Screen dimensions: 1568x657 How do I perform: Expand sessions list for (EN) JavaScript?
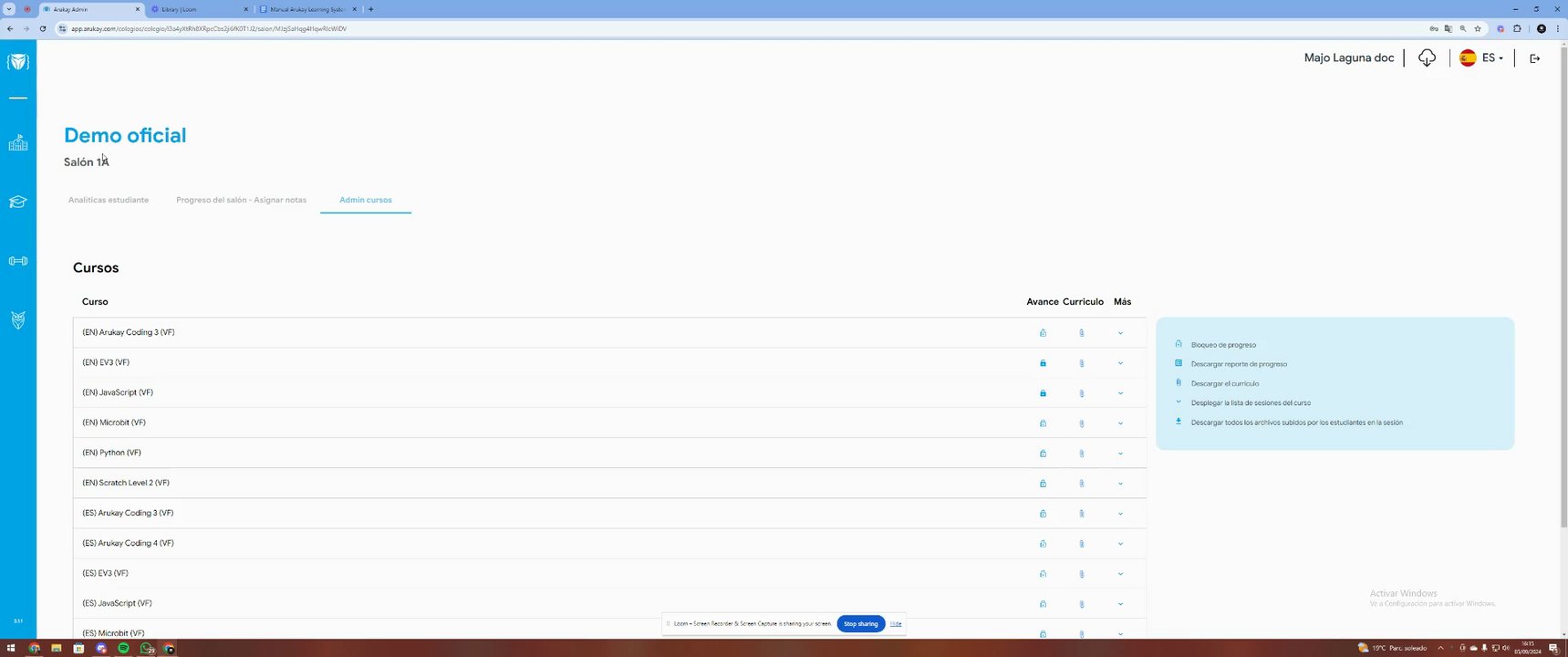pos(1120,393)
